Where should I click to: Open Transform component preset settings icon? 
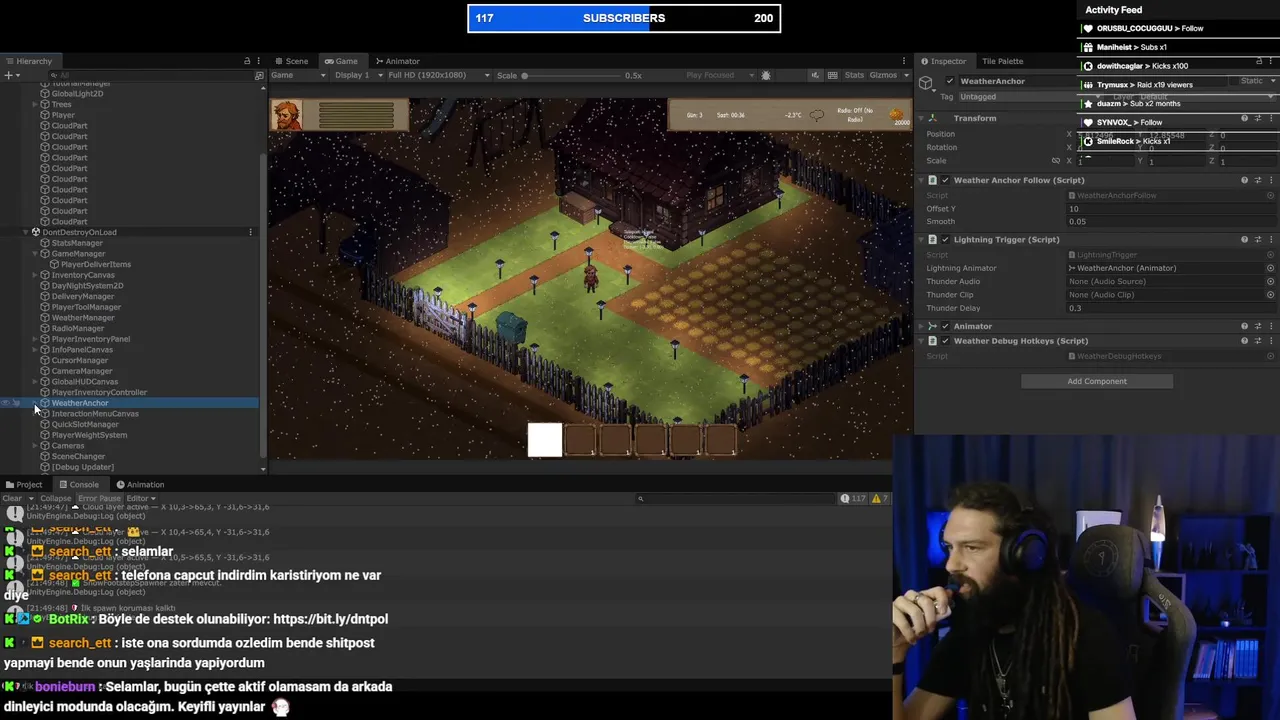click(1257, 118)
